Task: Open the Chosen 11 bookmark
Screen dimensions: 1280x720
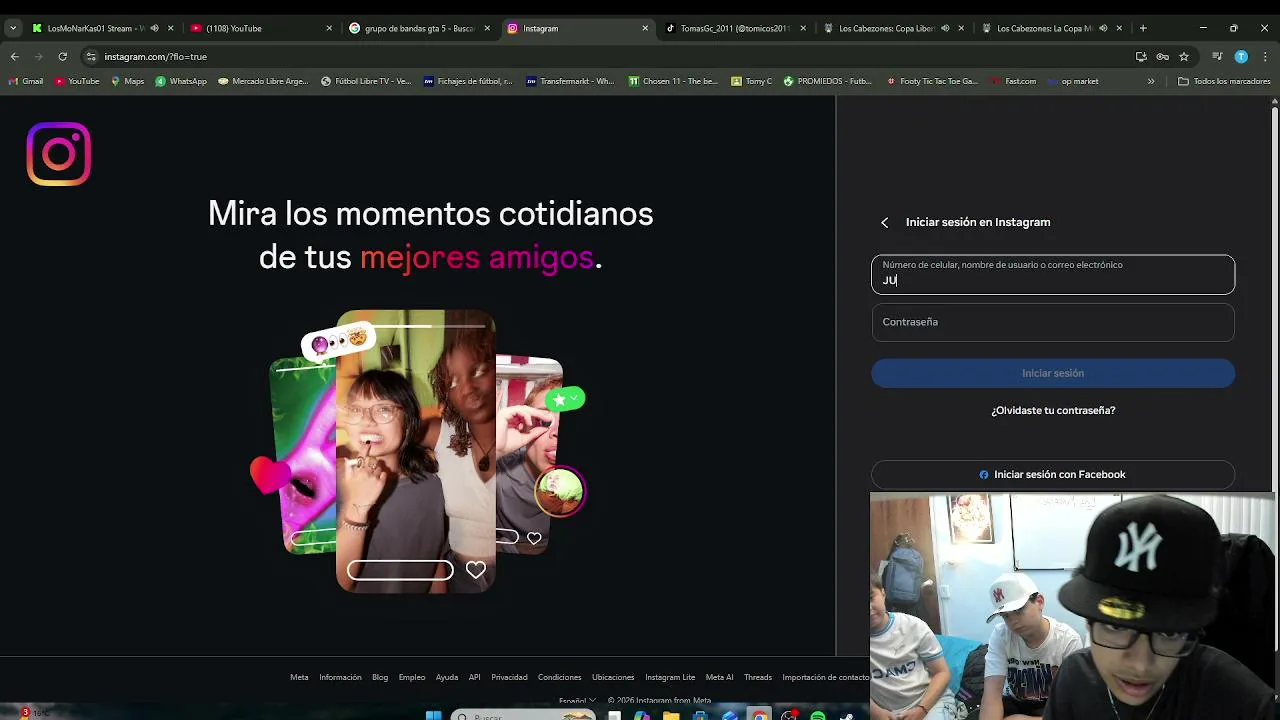Action: tap(673, 81)
